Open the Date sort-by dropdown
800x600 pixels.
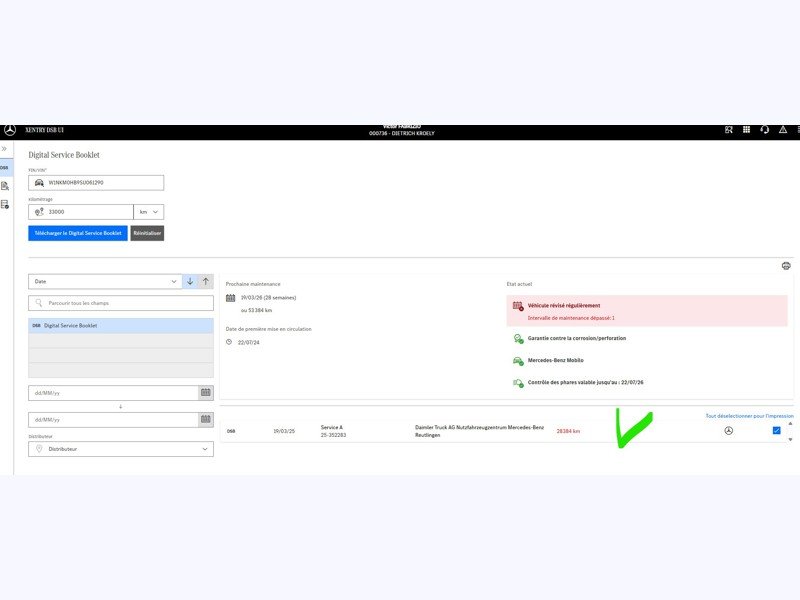105,281
